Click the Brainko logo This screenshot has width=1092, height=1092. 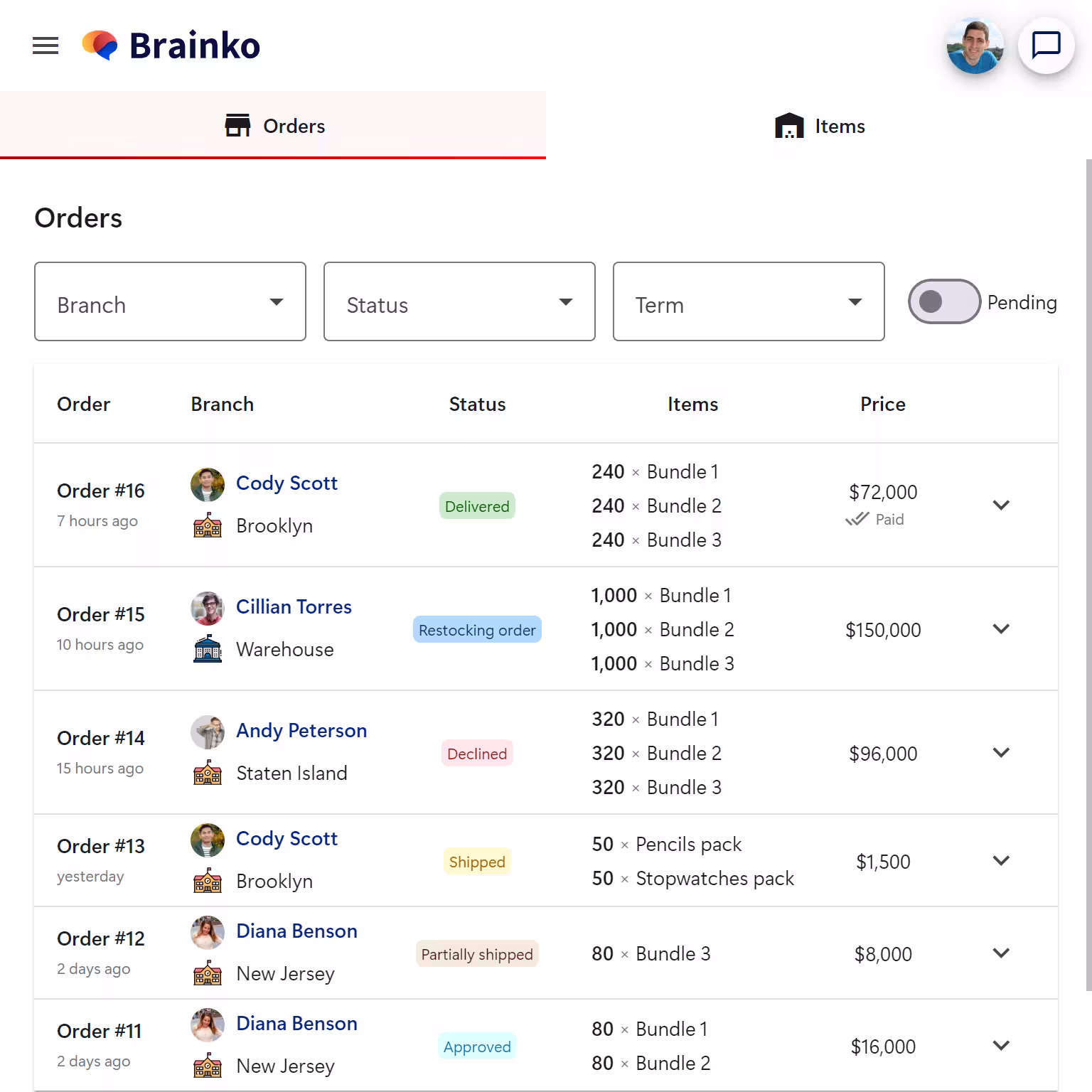pos(171,45)
